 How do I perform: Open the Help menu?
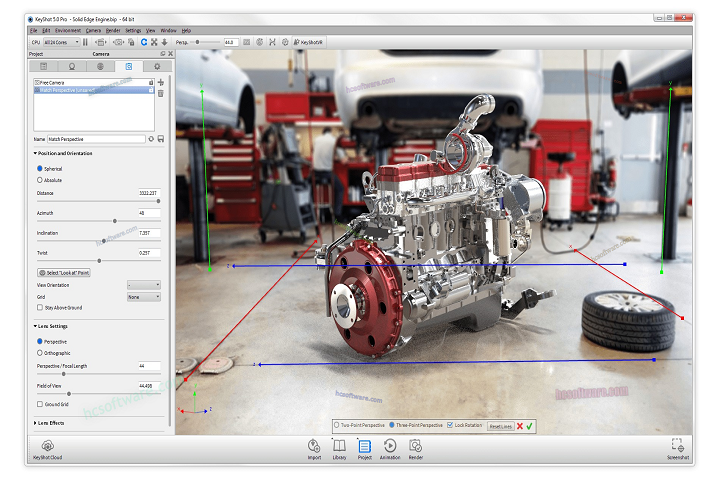coord(186,30)
